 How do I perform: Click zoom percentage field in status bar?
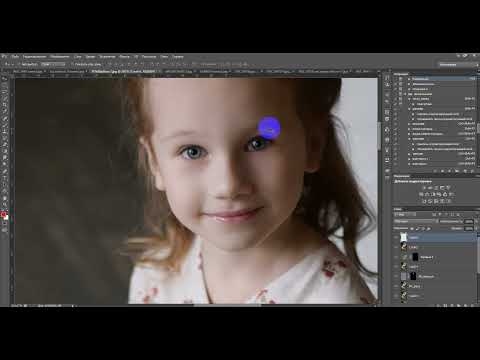[x=16, y=305]
